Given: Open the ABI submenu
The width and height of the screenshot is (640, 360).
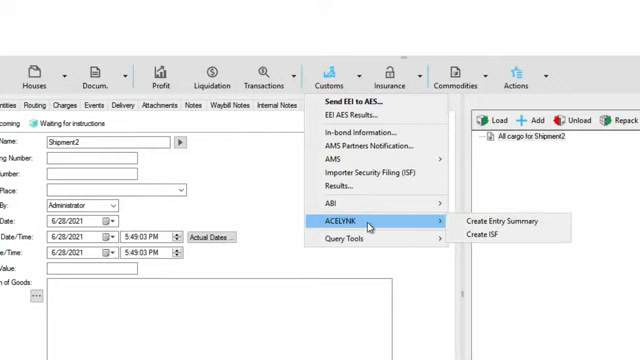Looking at the screenshot, I should tap(376, 203).
